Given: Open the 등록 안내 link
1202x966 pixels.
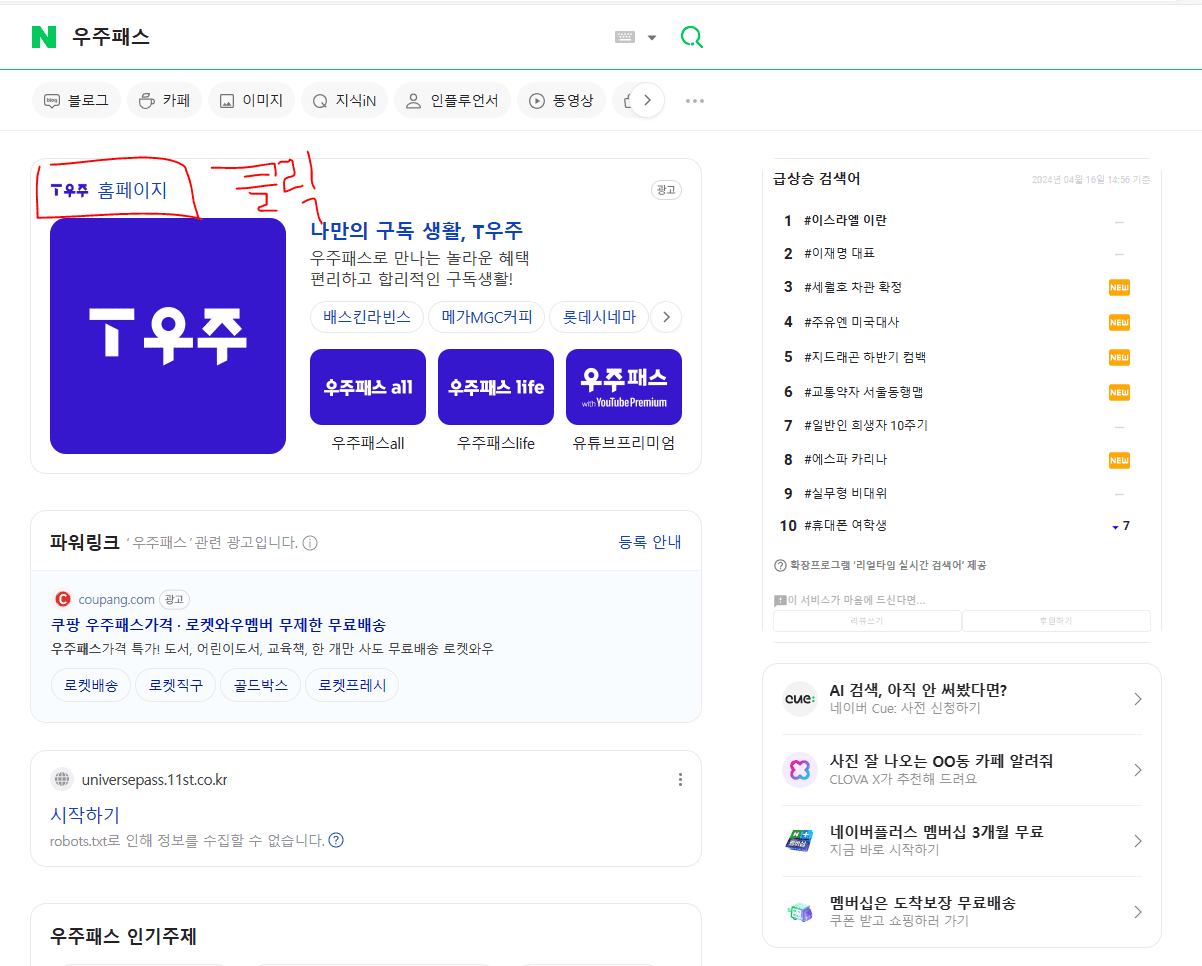Looking at the screenshot, I should click(650, 542).
